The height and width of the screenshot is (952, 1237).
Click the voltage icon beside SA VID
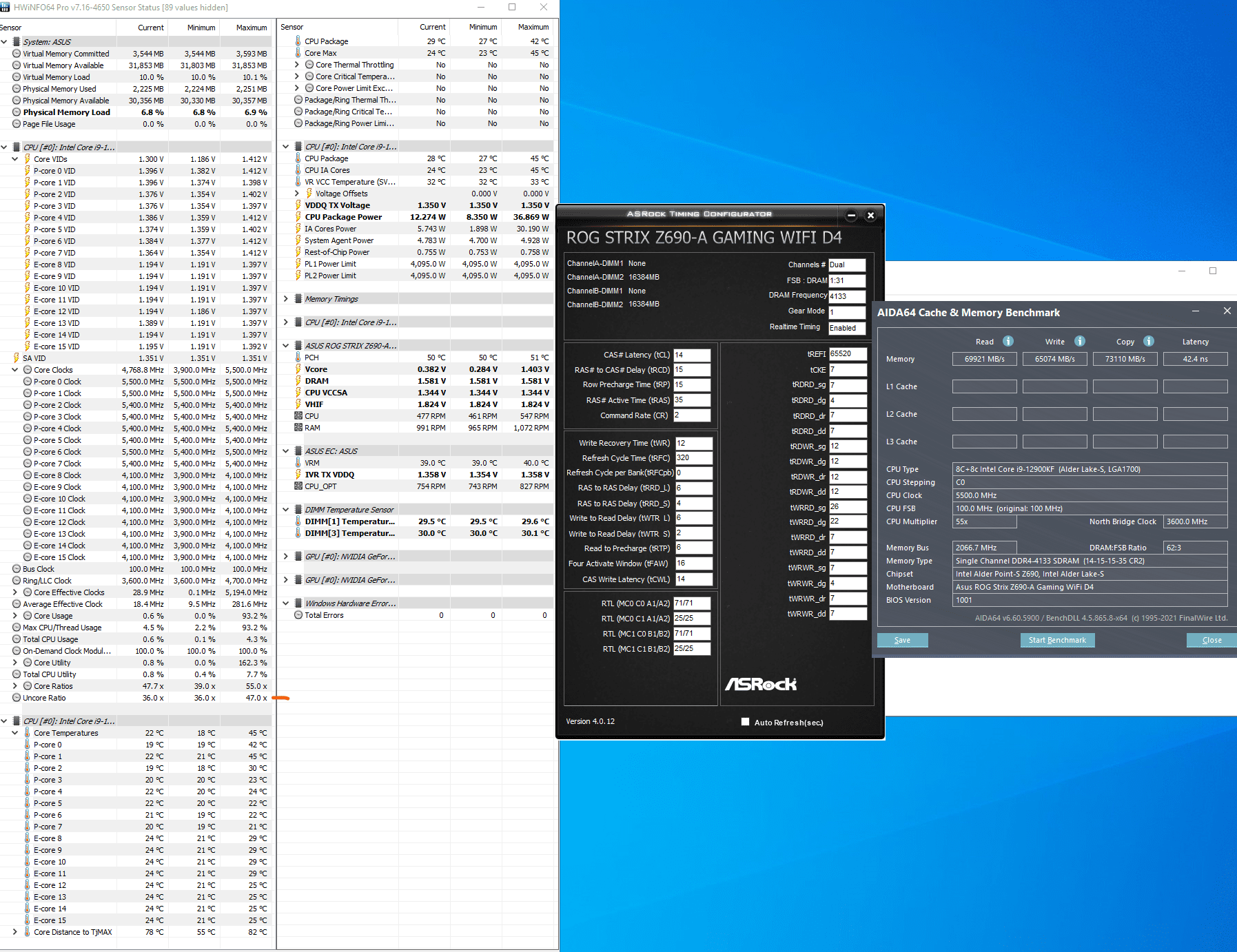17,358
